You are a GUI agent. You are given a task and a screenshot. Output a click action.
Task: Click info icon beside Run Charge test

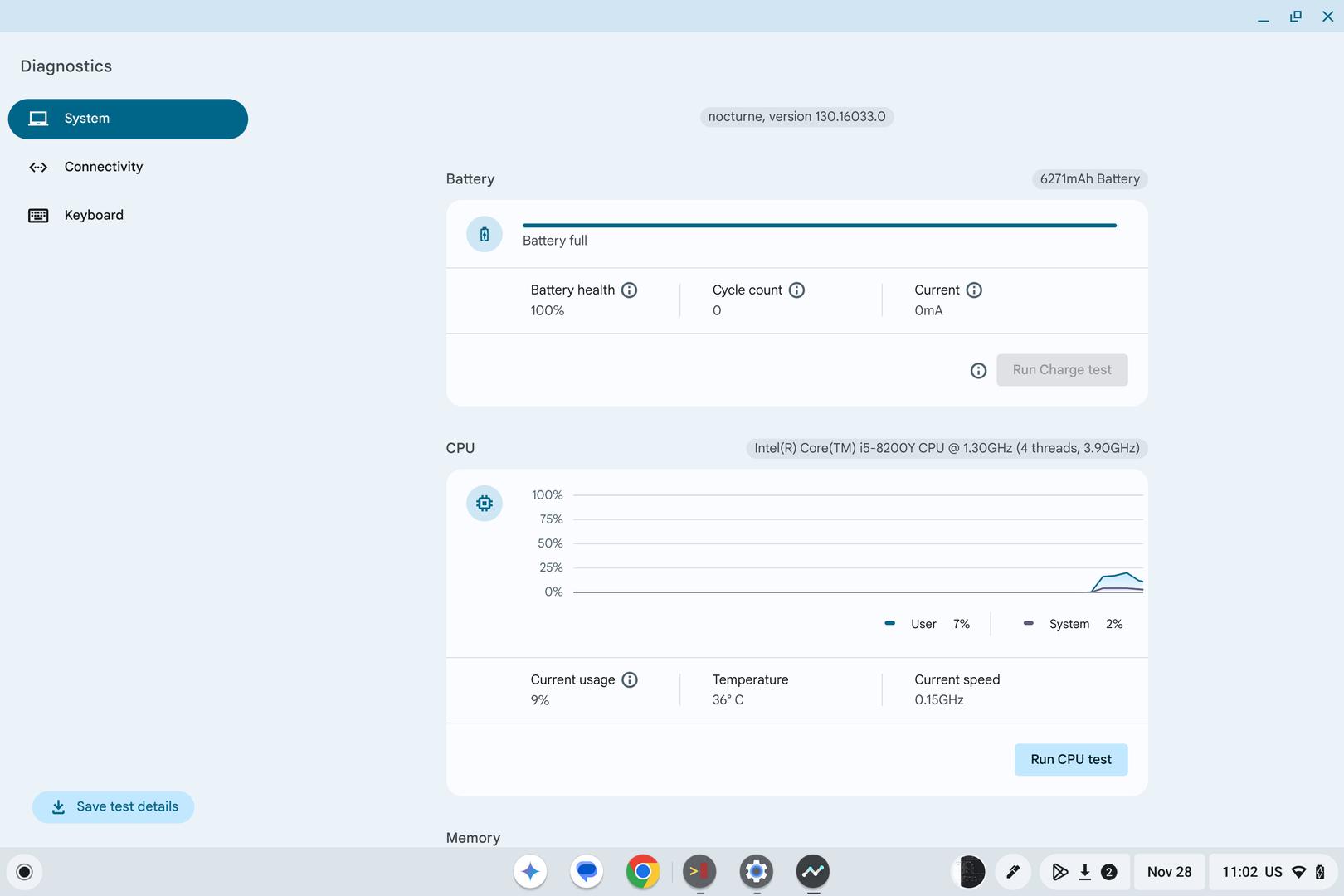978,371
